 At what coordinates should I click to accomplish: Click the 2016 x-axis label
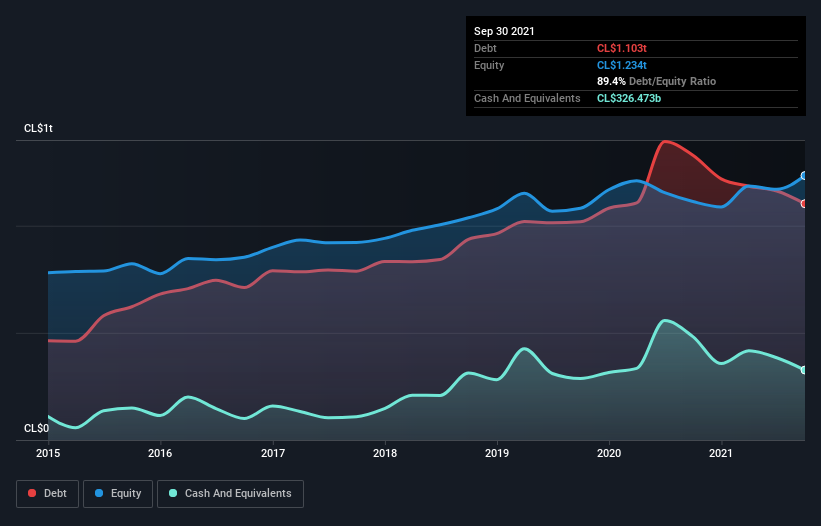coord(160,453)
